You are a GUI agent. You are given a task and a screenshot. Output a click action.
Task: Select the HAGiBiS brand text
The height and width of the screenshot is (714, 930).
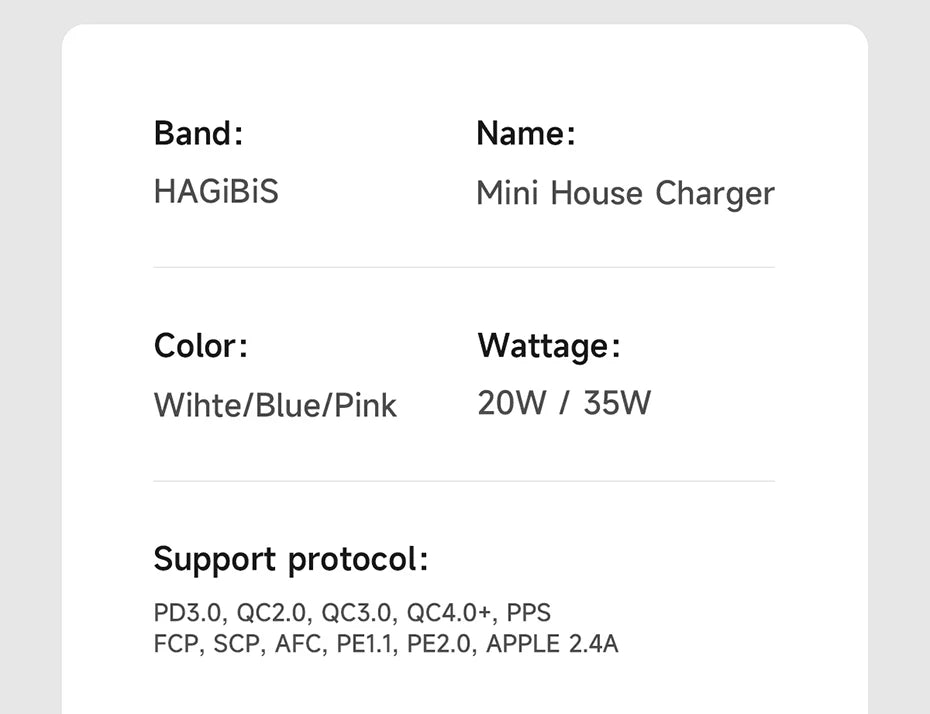coord(216,190)
